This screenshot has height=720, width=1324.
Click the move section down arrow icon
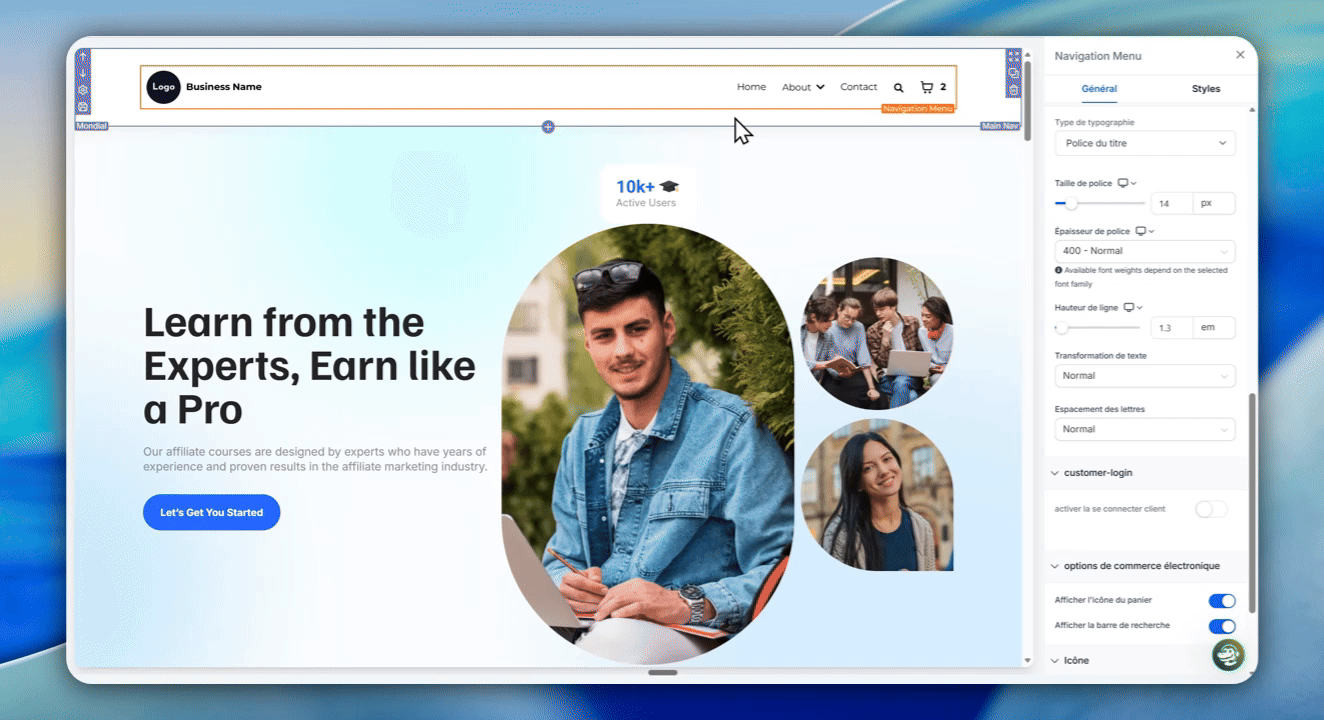pos(83,73)
